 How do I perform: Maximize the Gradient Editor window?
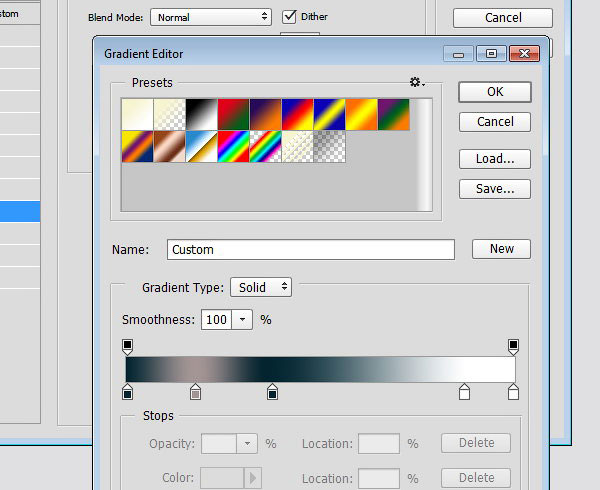tap(491, 54)
